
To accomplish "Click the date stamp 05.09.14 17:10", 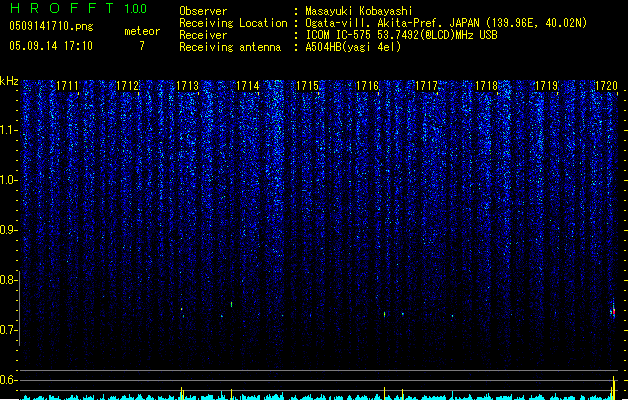I will pyautogui.click(x=51, y=46).
